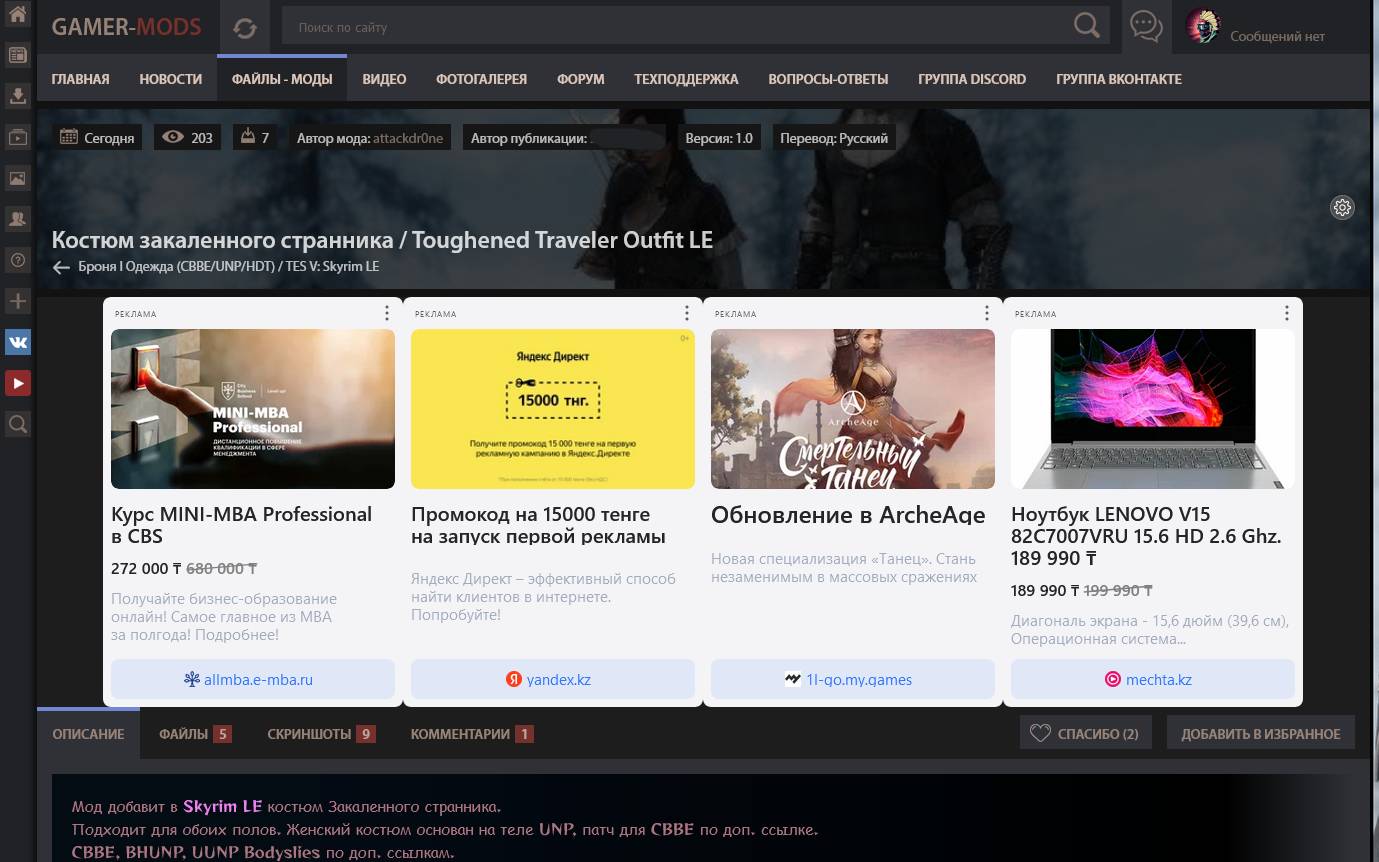Open three-dot menu on Lenovo ad
Screen dimensions: 1379x862
coord(1287,313)
